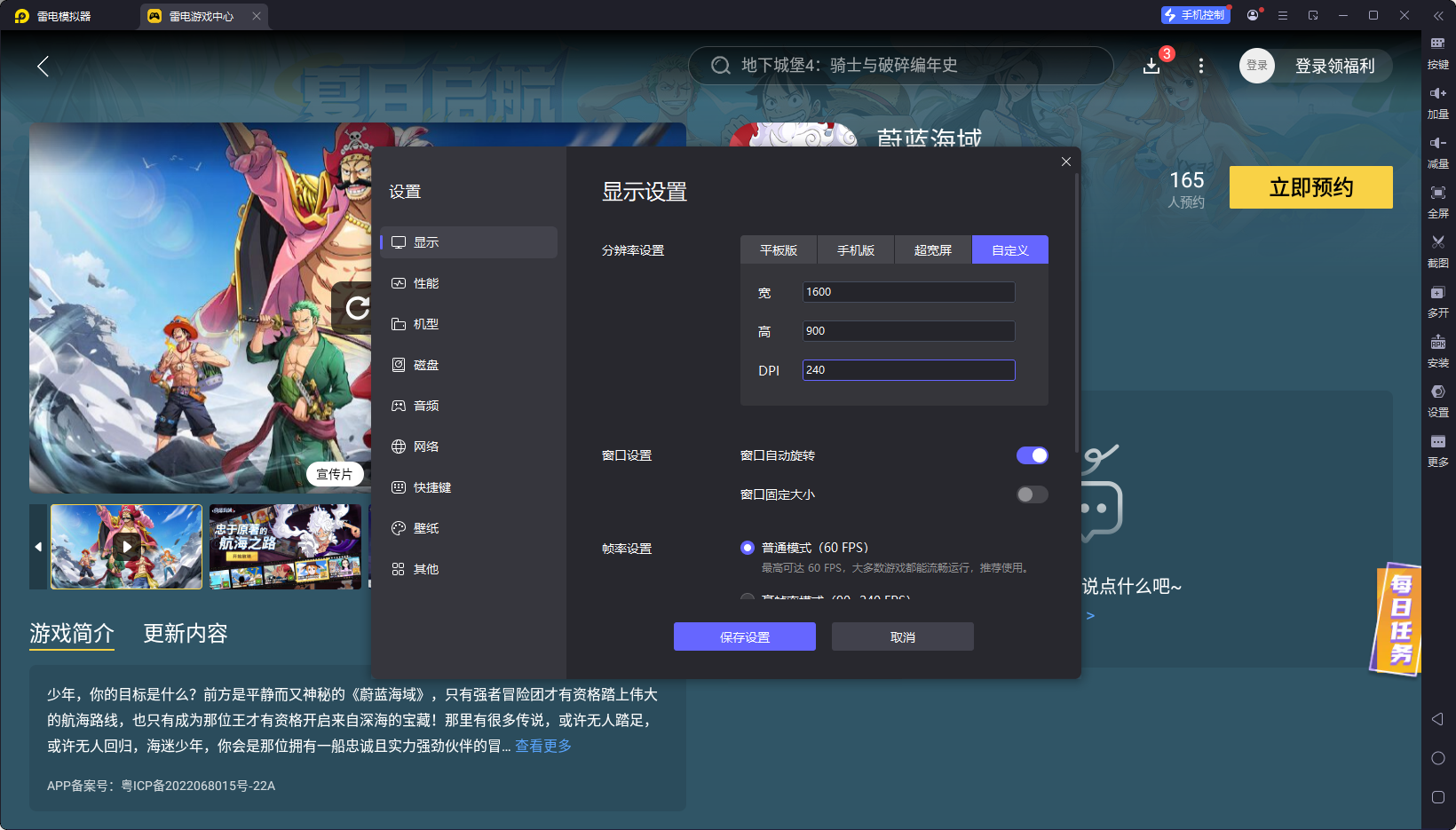Close the 雷电游戏中心 tab
The height and width of the screenshot is (830, 1456).
[x=257, y=16]
